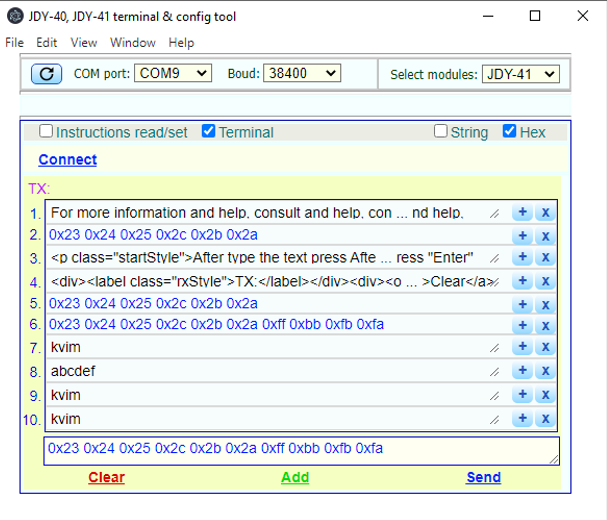Screen dimensions: 607x520
Task: Click the TX row 1 text field
Action: [274, 213]
